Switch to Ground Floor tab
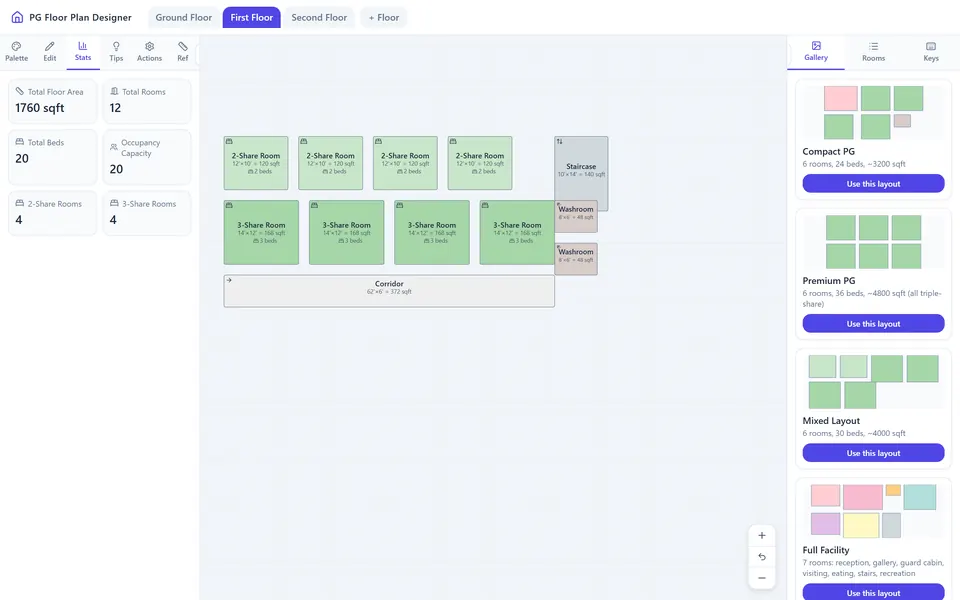 (184, 17)
